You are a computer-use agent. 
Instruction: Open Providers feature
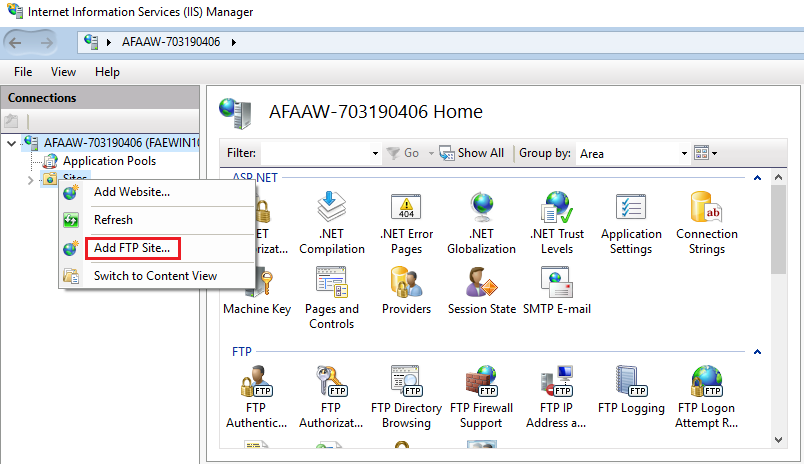click(x=407, y=291)
